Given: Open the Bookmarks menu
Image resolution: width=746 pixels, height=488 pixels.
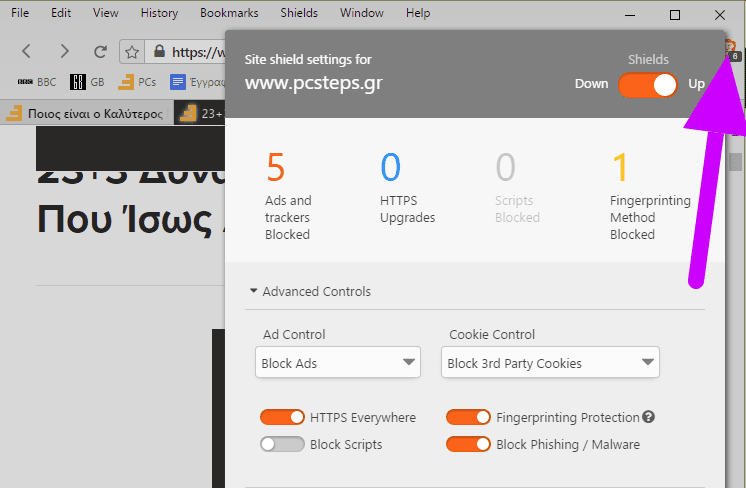Looking at the screenshot, I should coord(229,13).
